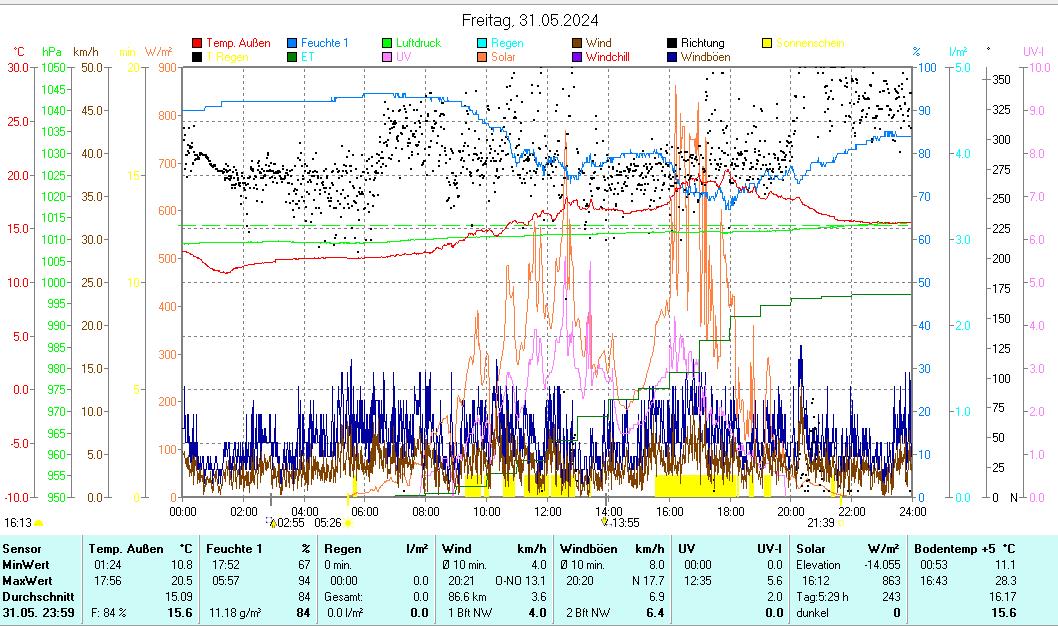The height and width of the screenshot is (626, 1058).
Task: Click the black T Regen legend swatch
Action: (197, 57)
